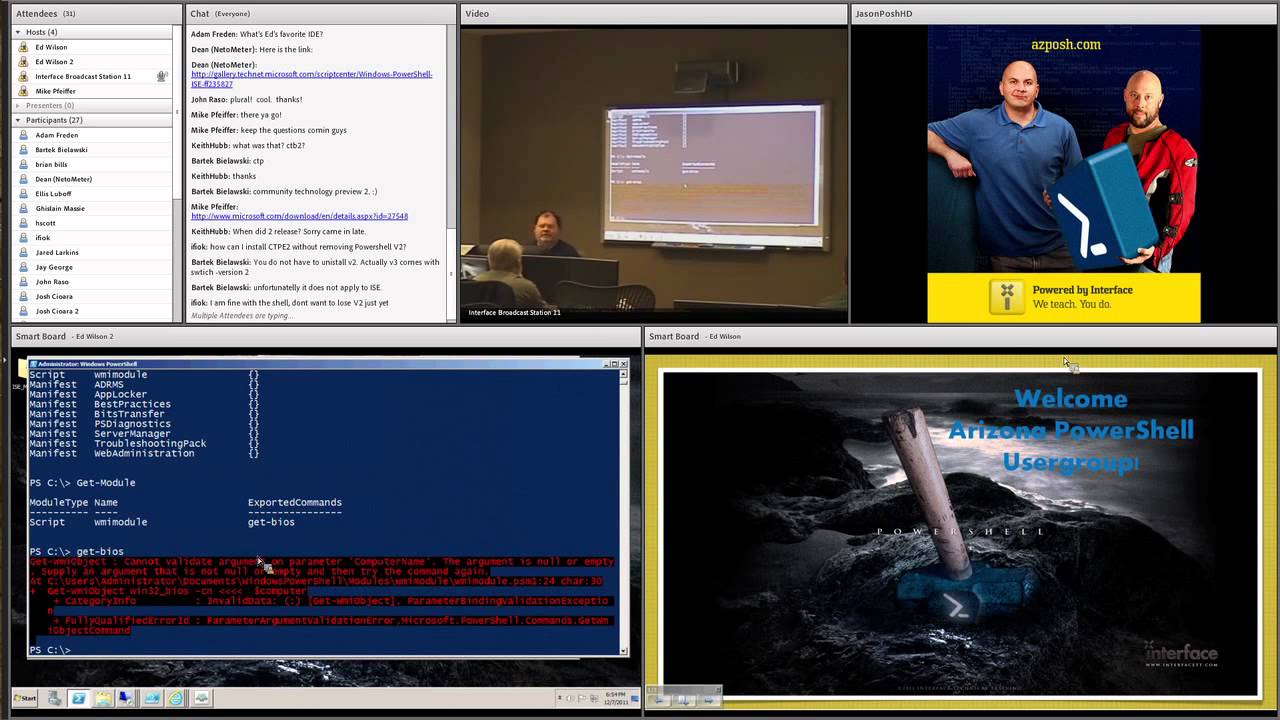Open the microsoft.com download details link

tap(299, 216)
